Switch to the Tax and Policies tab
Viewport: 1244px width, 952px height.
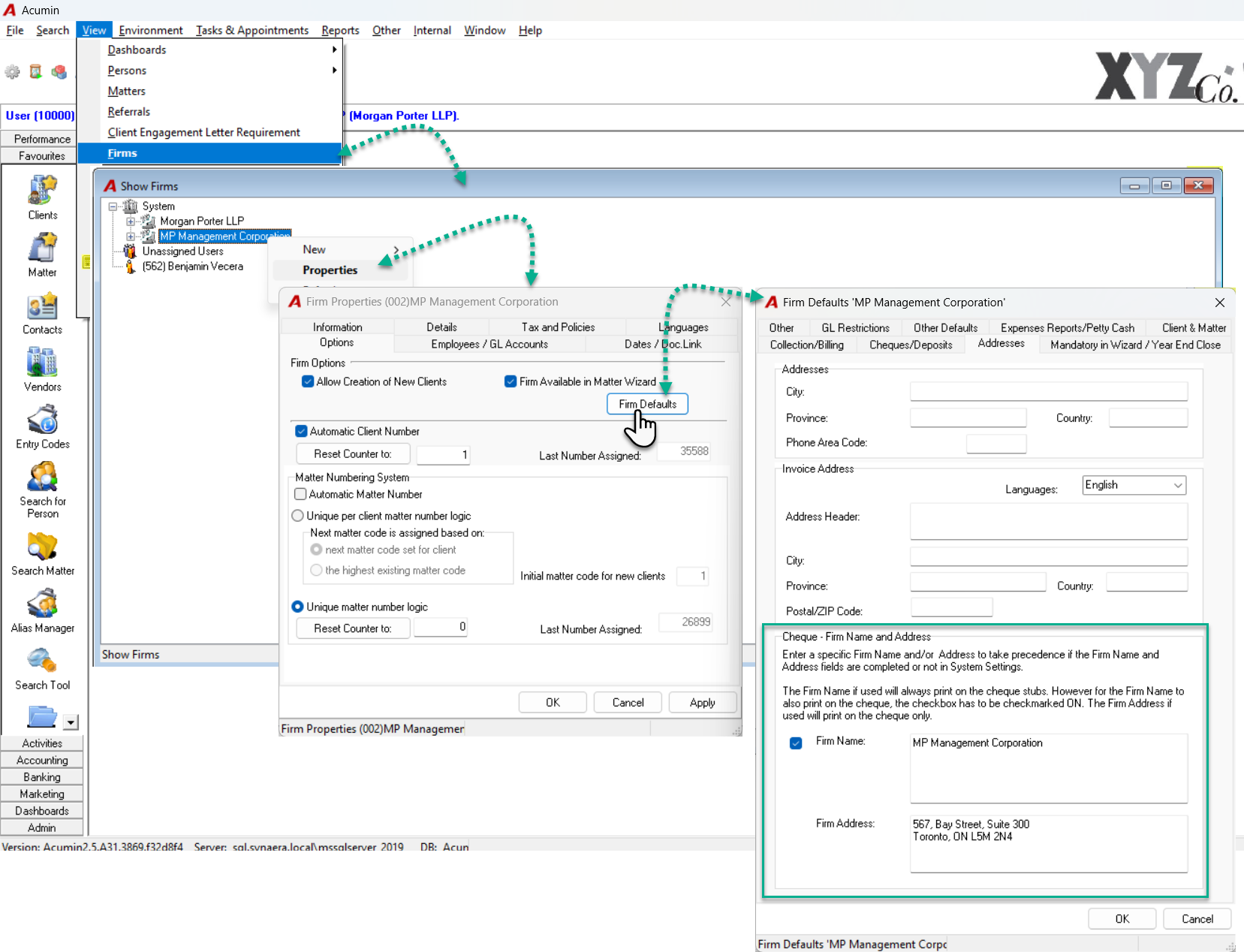click(x=558, y=327)
